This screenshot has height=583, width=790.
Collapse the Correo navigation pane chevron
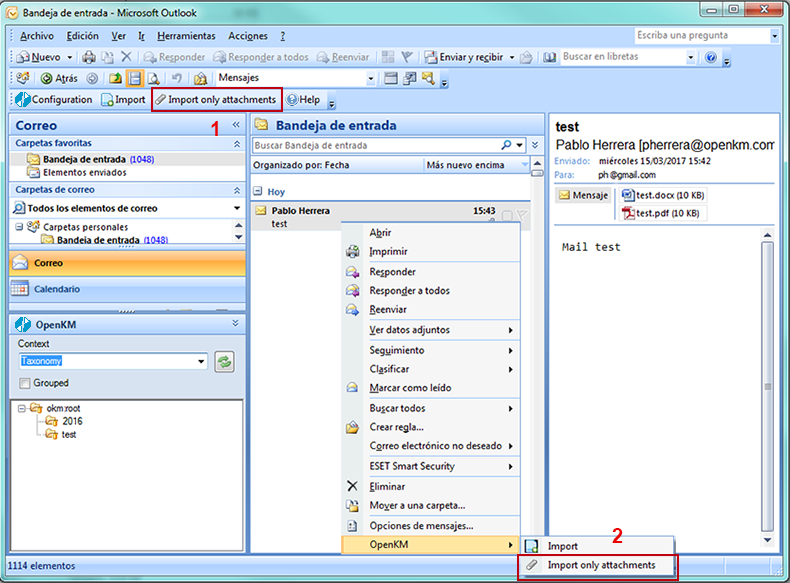pos(236,124)
